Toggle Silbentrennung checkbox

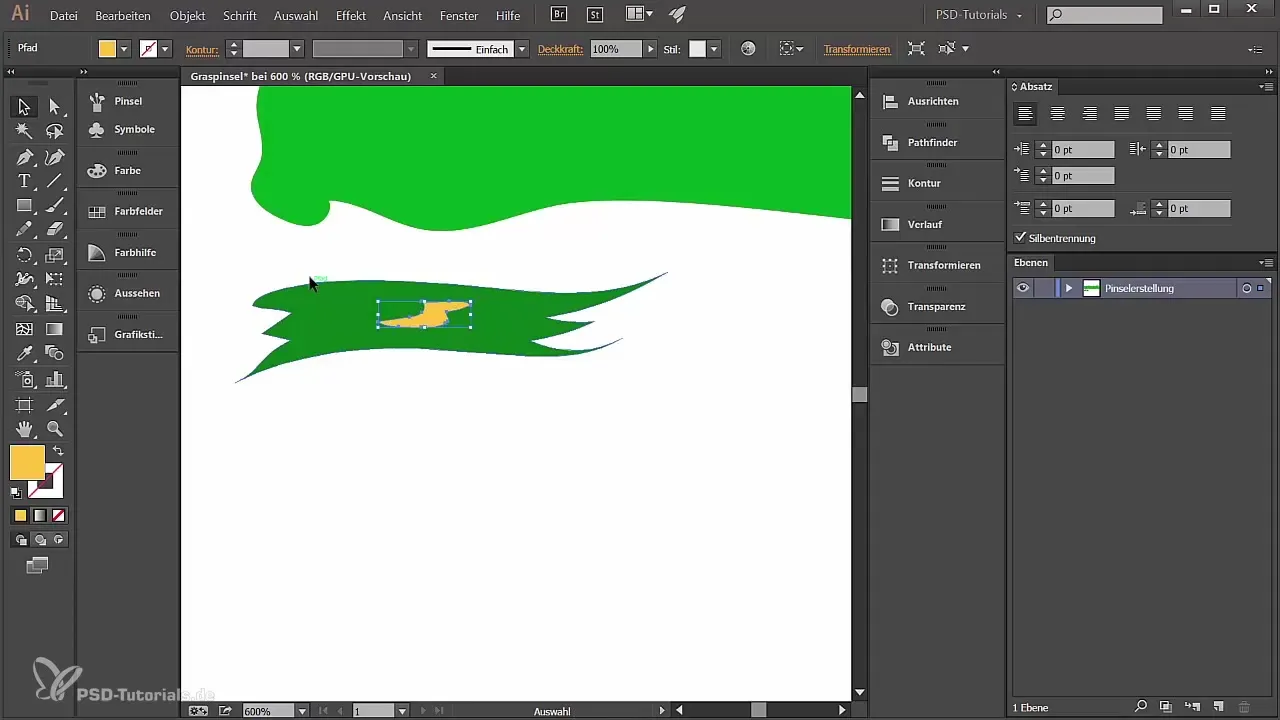(1020, 238)
